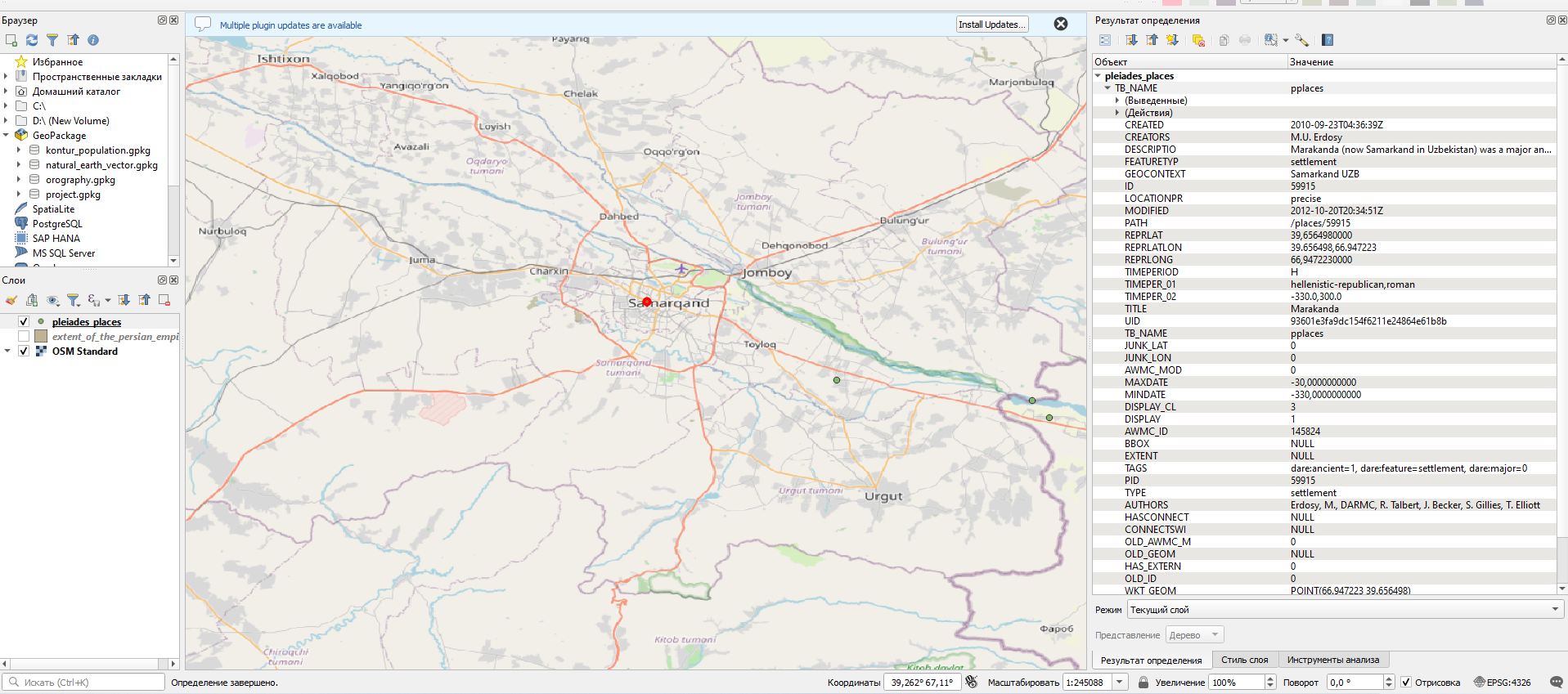The image size is (1568, 694).
Task: Click Объект column header
Action: pyautogui.click(x=1189, y=62)
